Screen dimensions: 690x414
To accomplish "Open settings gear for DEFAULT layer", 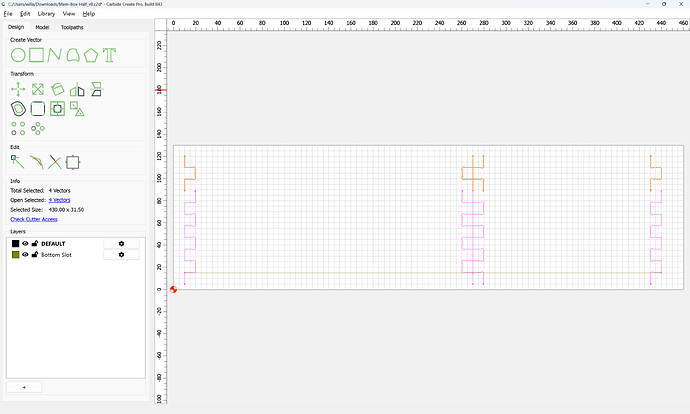I will [x=121, y=243].
